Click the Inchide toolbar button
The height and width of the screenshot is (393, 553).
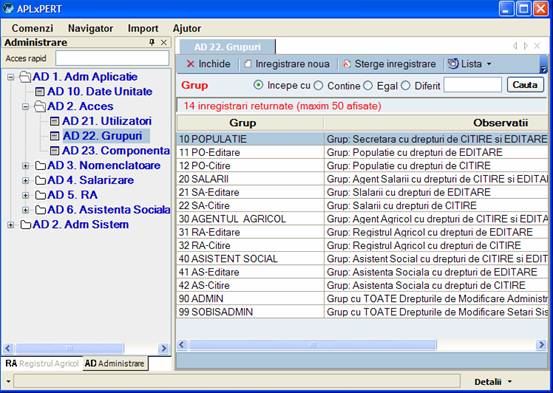[209, 64]
